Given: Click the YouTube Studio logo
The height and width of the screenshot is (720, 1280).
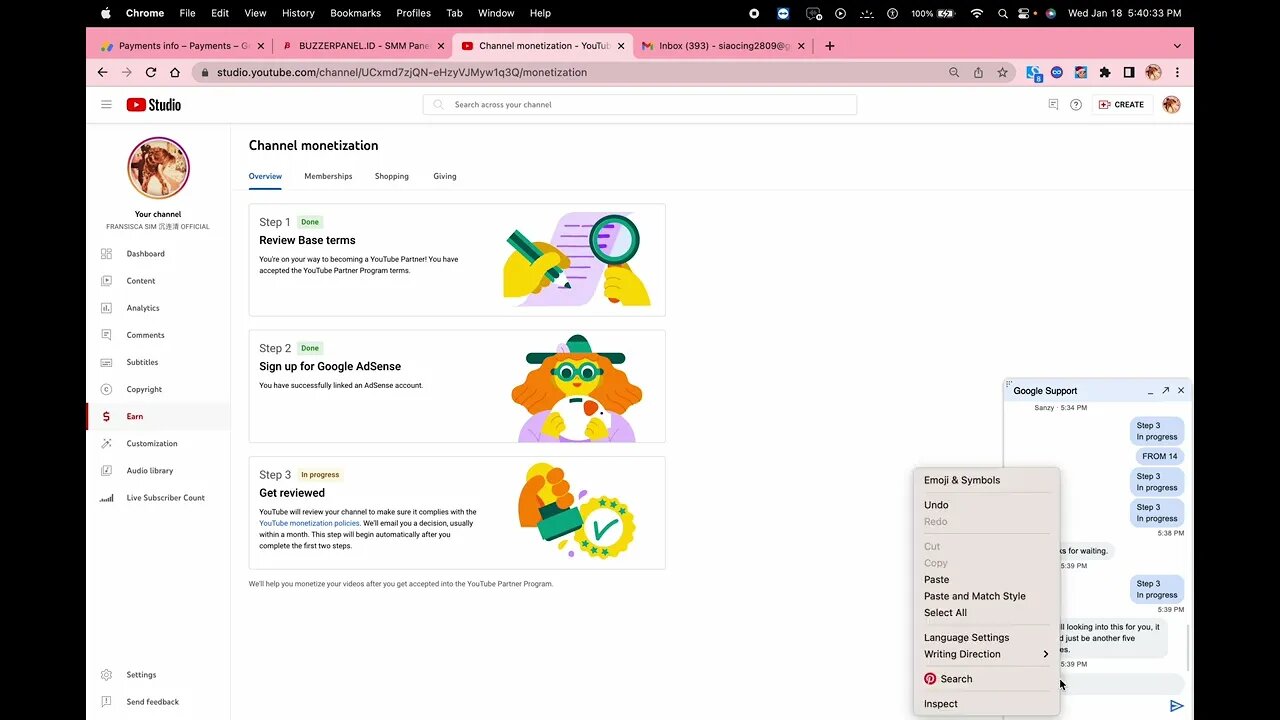Looking at the screenshot, I should coord(153,104).
